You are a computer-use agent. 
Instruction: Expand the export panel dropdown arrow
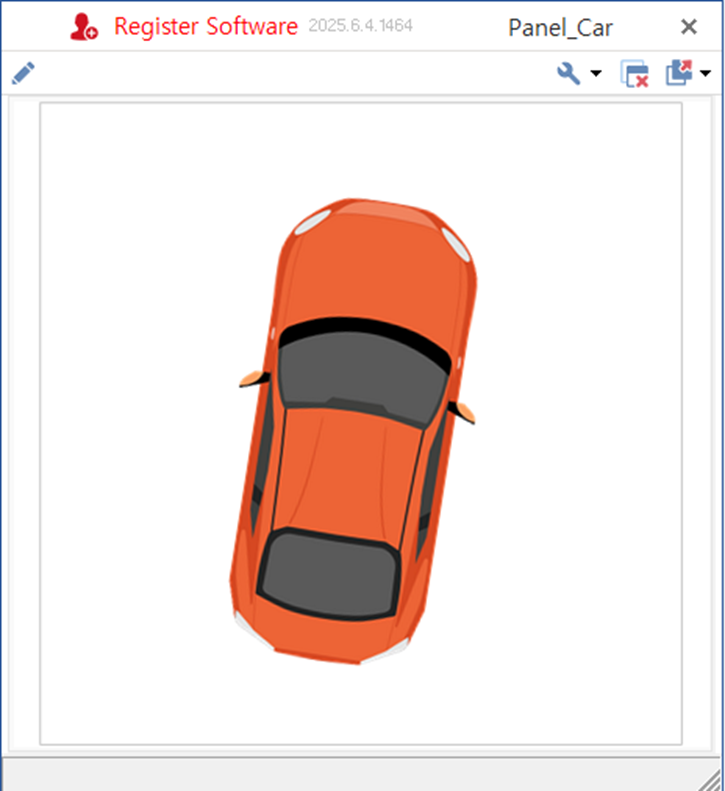tap(705, 74)
